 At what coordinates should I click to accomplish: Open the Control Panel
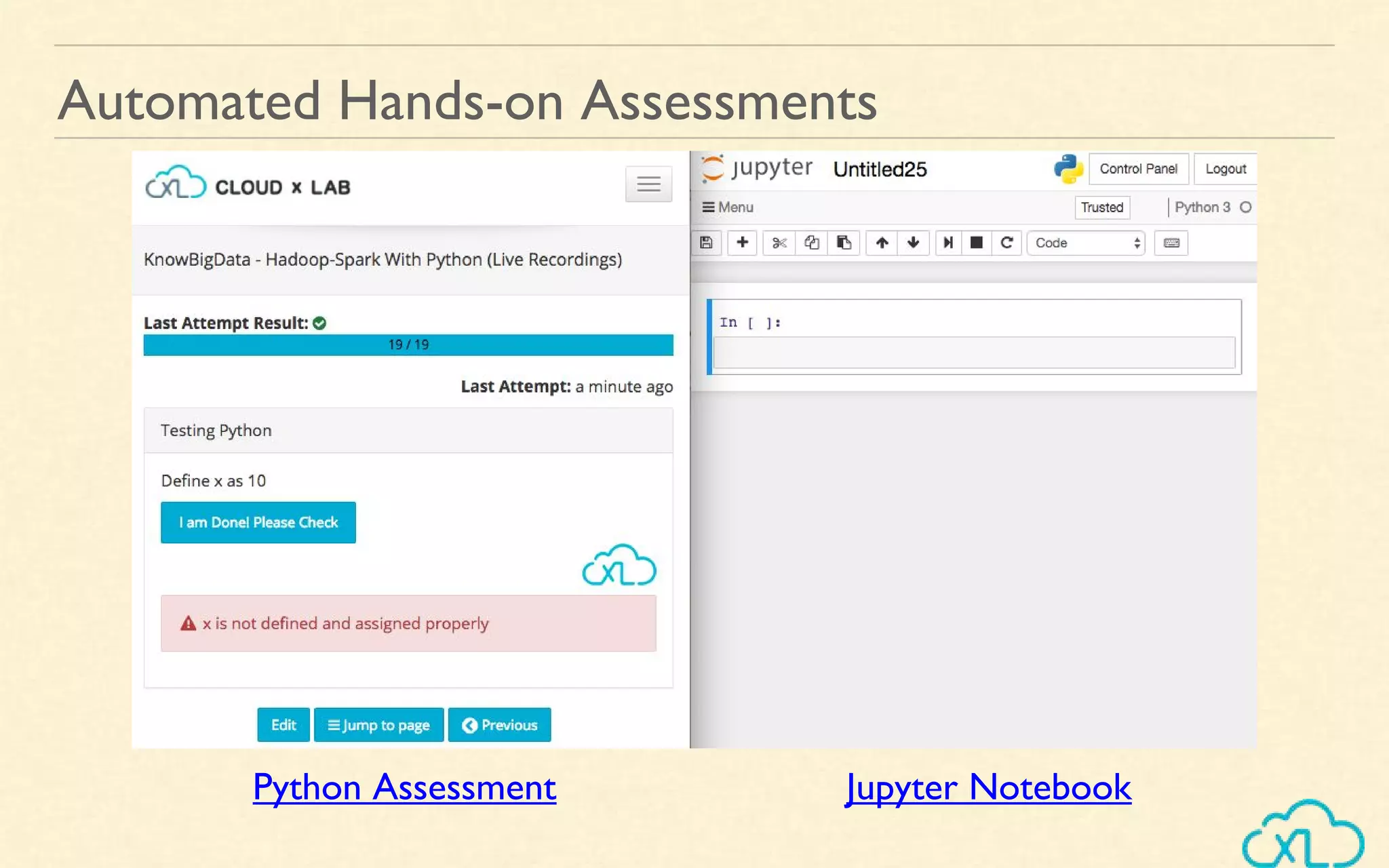click(1139, 169)
